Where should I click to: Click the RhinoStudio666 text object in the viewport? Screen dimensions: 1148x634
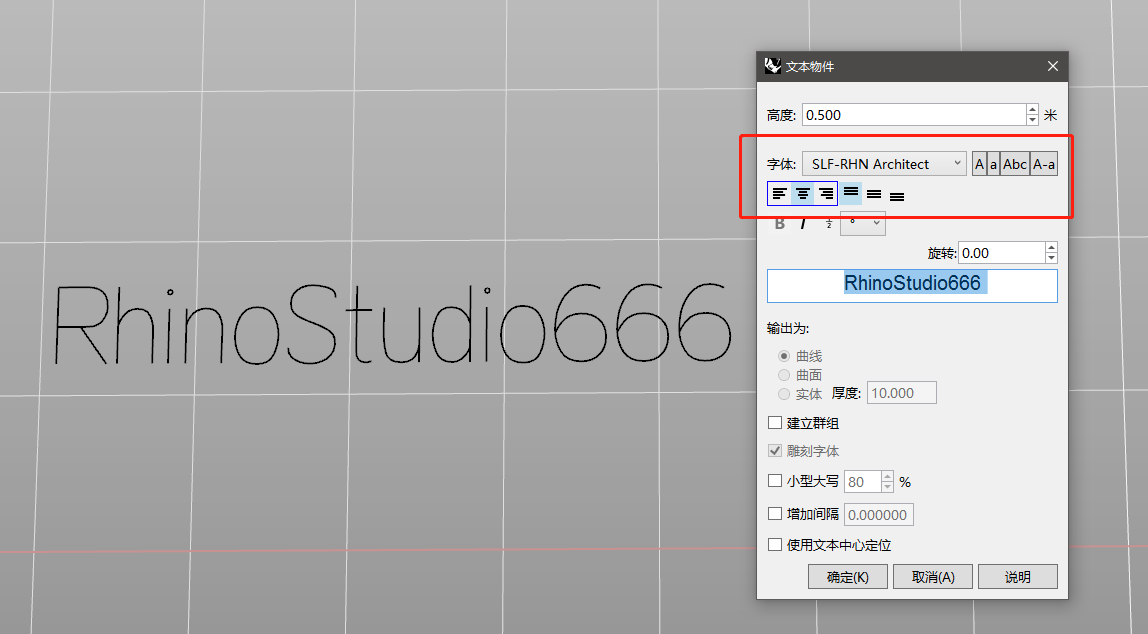pyautogui.click(x=392, y=324)
